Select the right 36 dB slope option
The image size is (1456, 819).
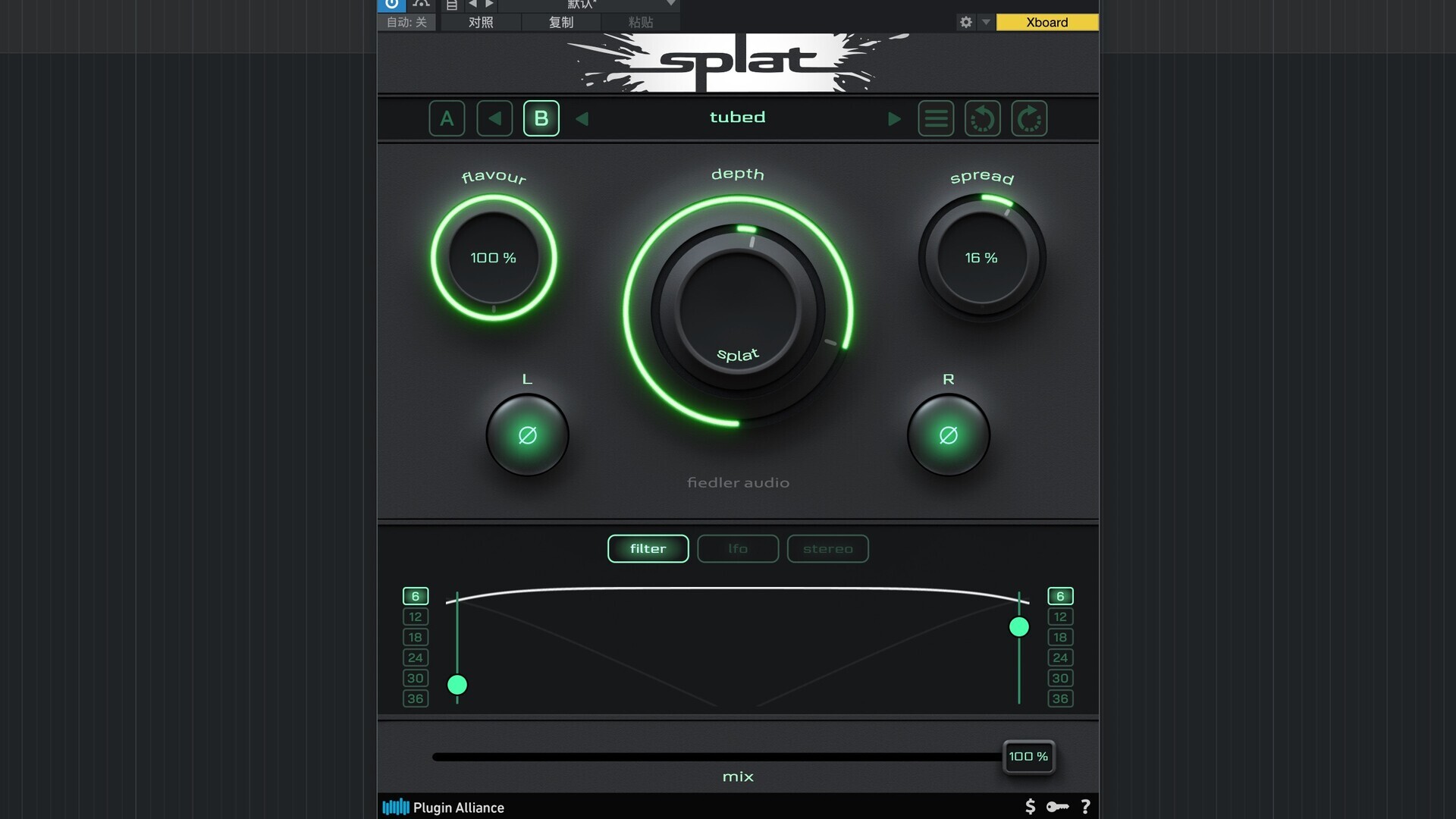[1060, 698]
